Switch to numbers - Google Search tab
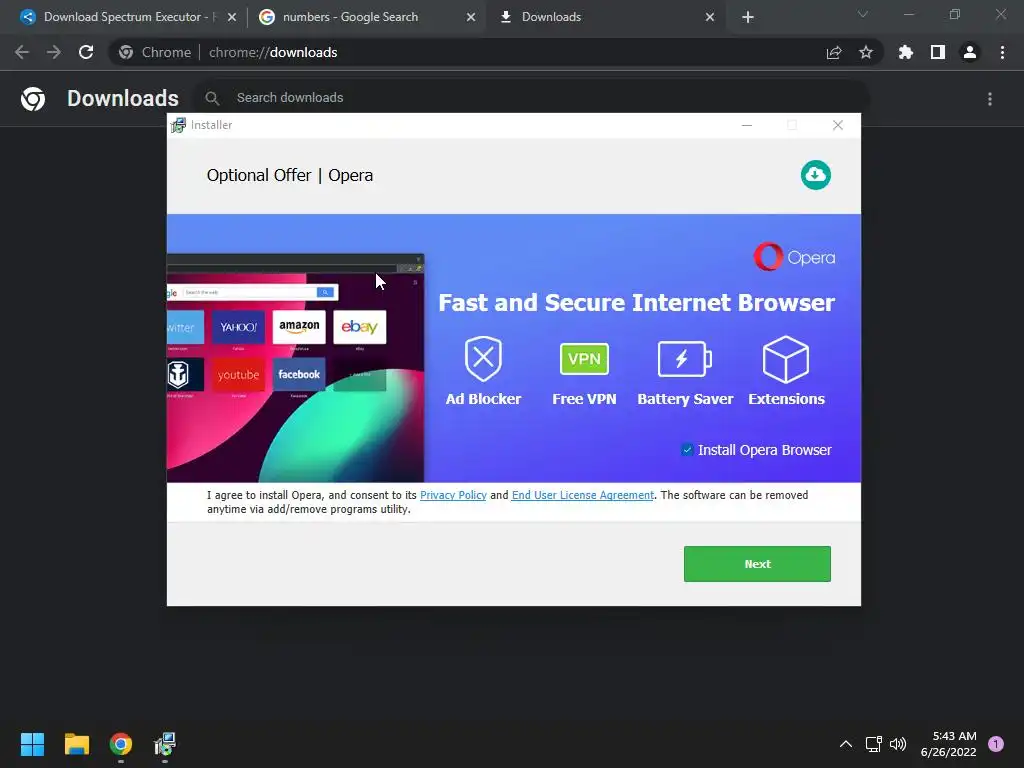Image resolution: width=1024 pixels, height=768 pixels. click(x=366, y=17)
